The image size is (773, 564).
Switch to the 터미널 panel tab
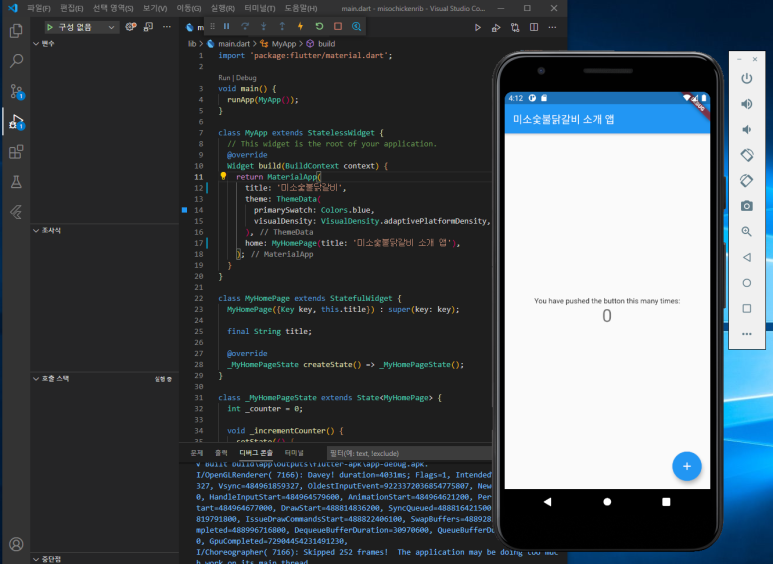pos(294,453)
